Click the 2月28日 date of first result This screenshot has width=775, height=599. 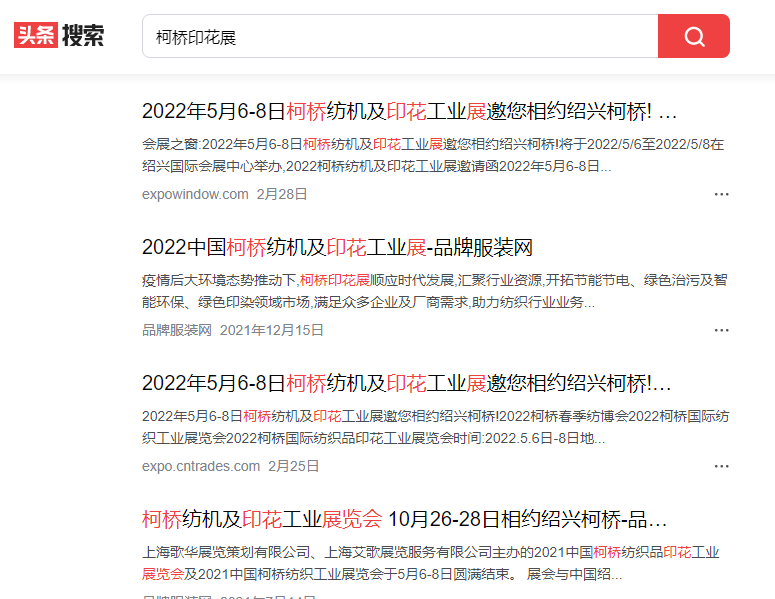click(282, 194)
